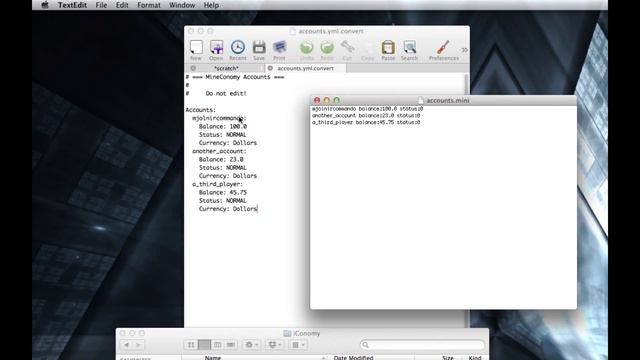640x360 pixels.
Task: Click the a_third_player line in accounts.mini
Action: pos(366,122)
